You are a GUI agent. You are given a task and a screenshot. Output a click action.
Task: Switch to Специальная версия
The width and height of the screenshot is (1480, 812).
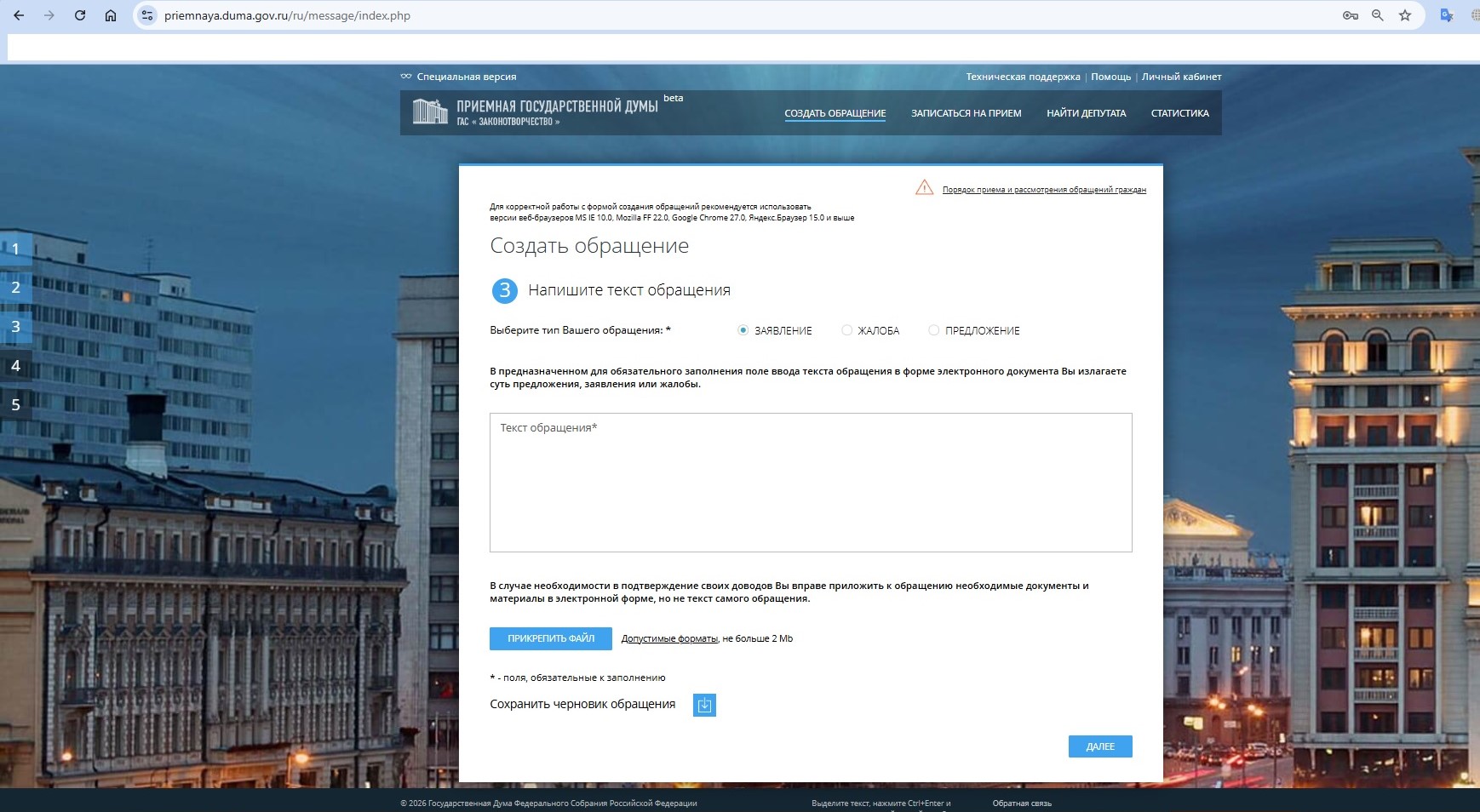click(x=467, y=77)
